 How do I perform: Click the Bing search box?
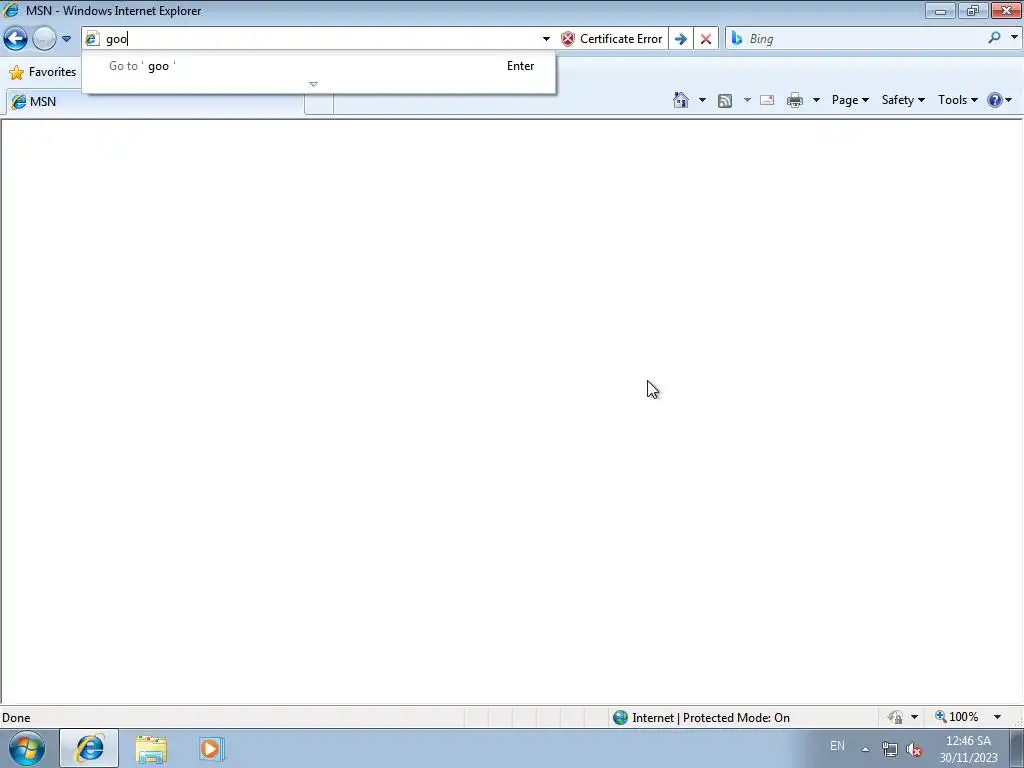pos(863,39)
